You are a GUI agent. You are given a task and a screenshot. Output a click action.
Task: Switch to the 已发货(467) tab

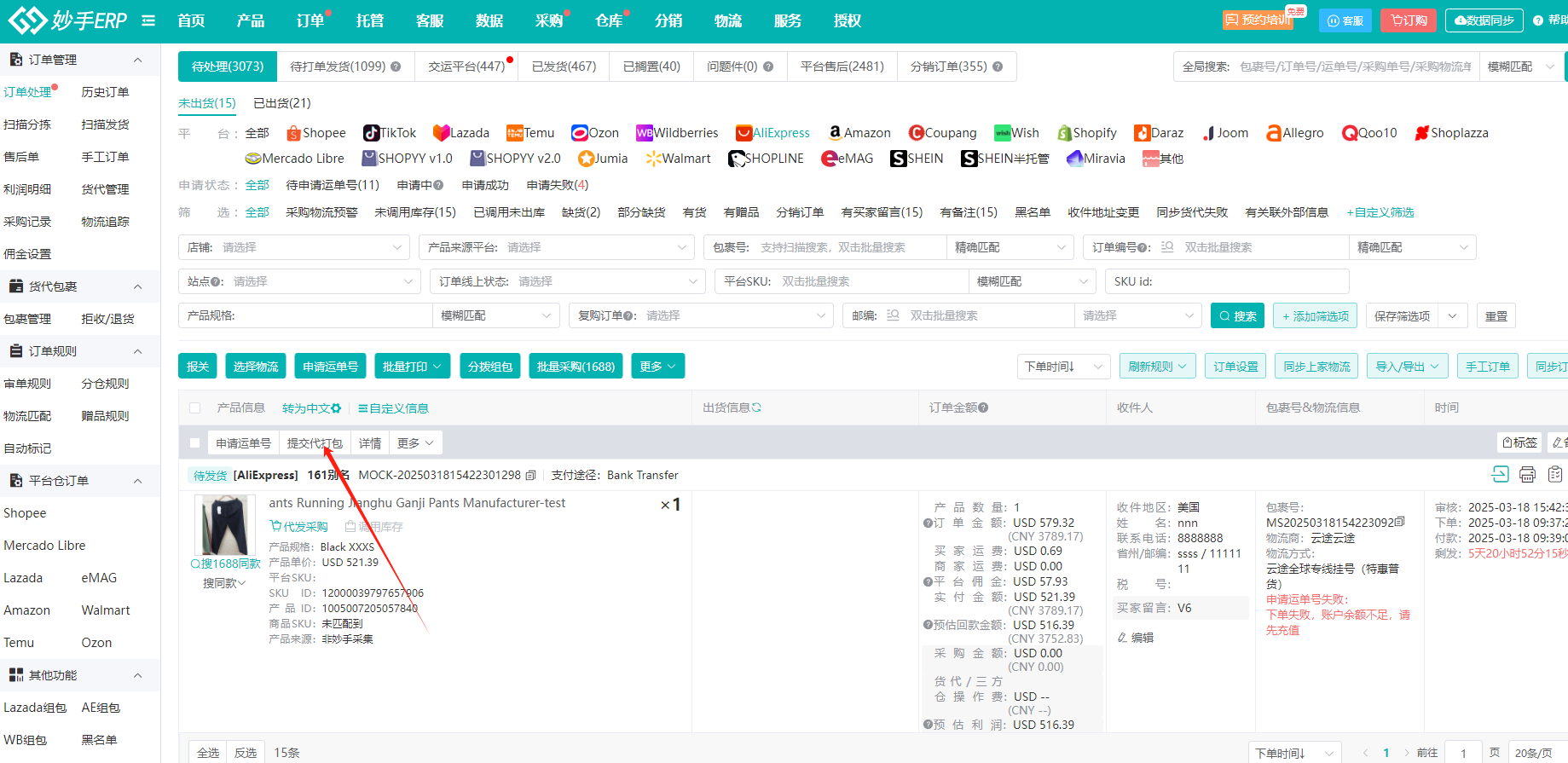(564, 66)
